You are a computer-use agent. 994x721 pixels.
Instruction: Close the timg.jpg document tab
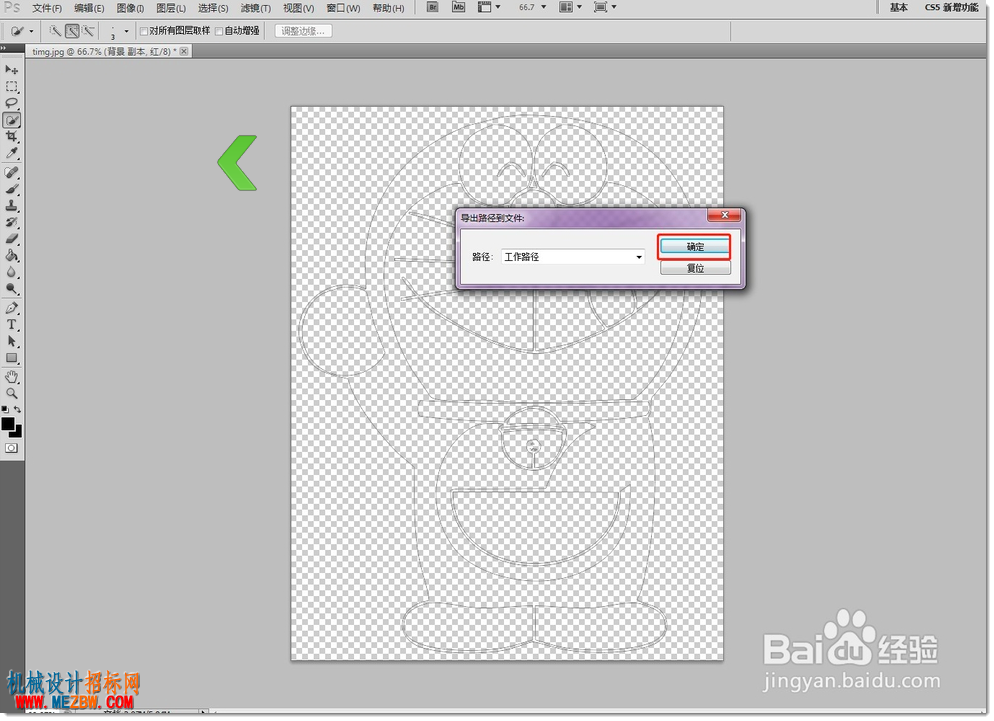pyautogui.click(x=184, y=51)
